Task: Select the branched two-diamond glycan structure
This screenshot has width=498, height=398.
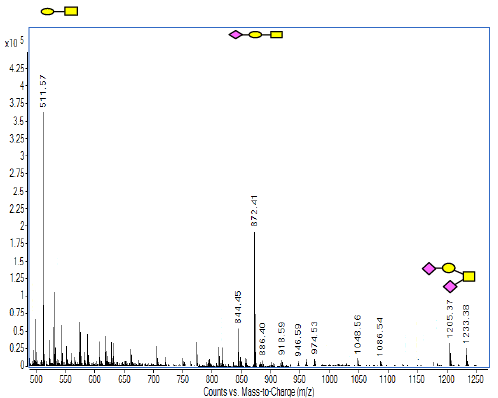Action: (x=449, y=277)
